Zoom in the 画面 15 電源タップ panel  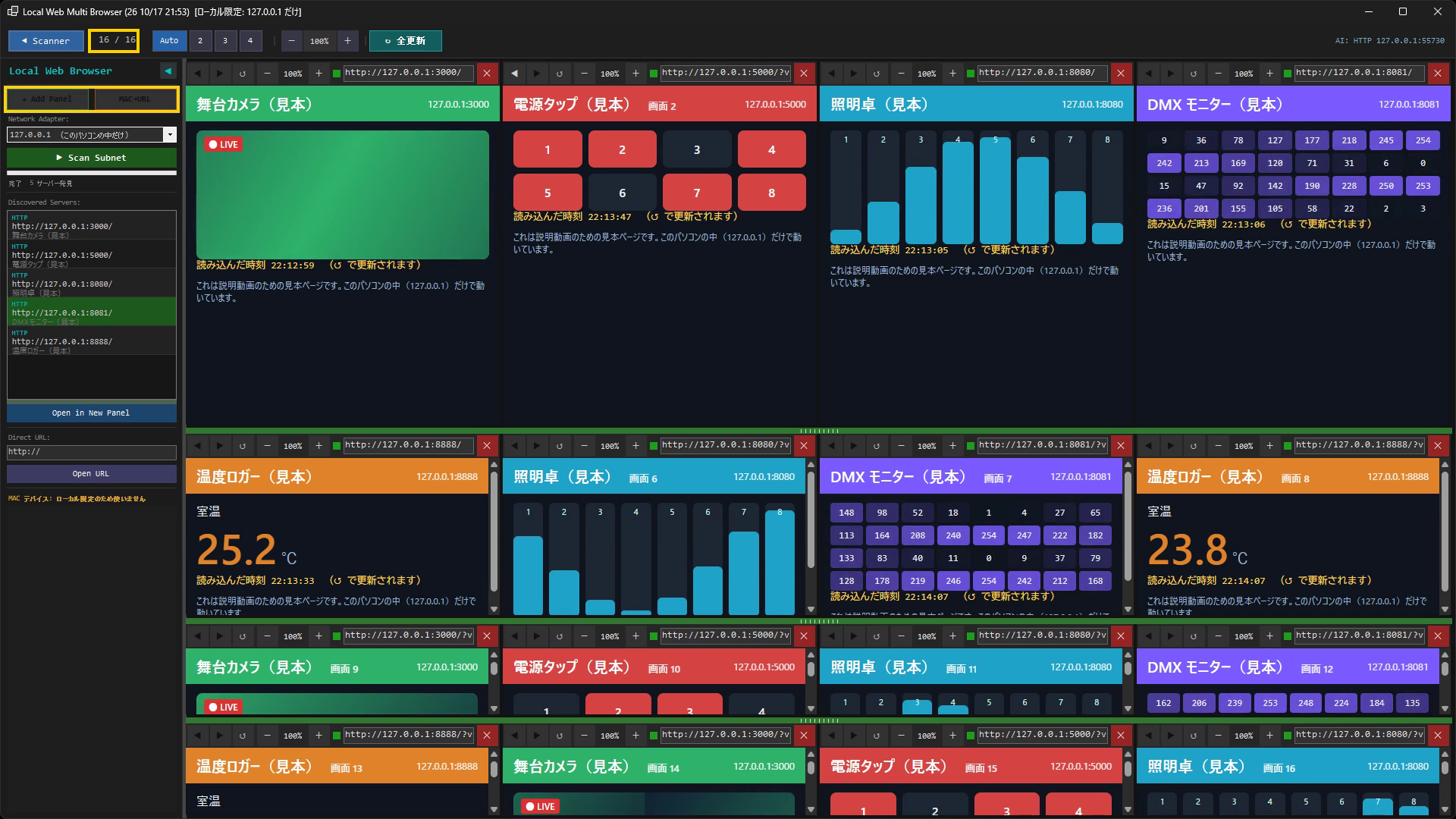952,736
